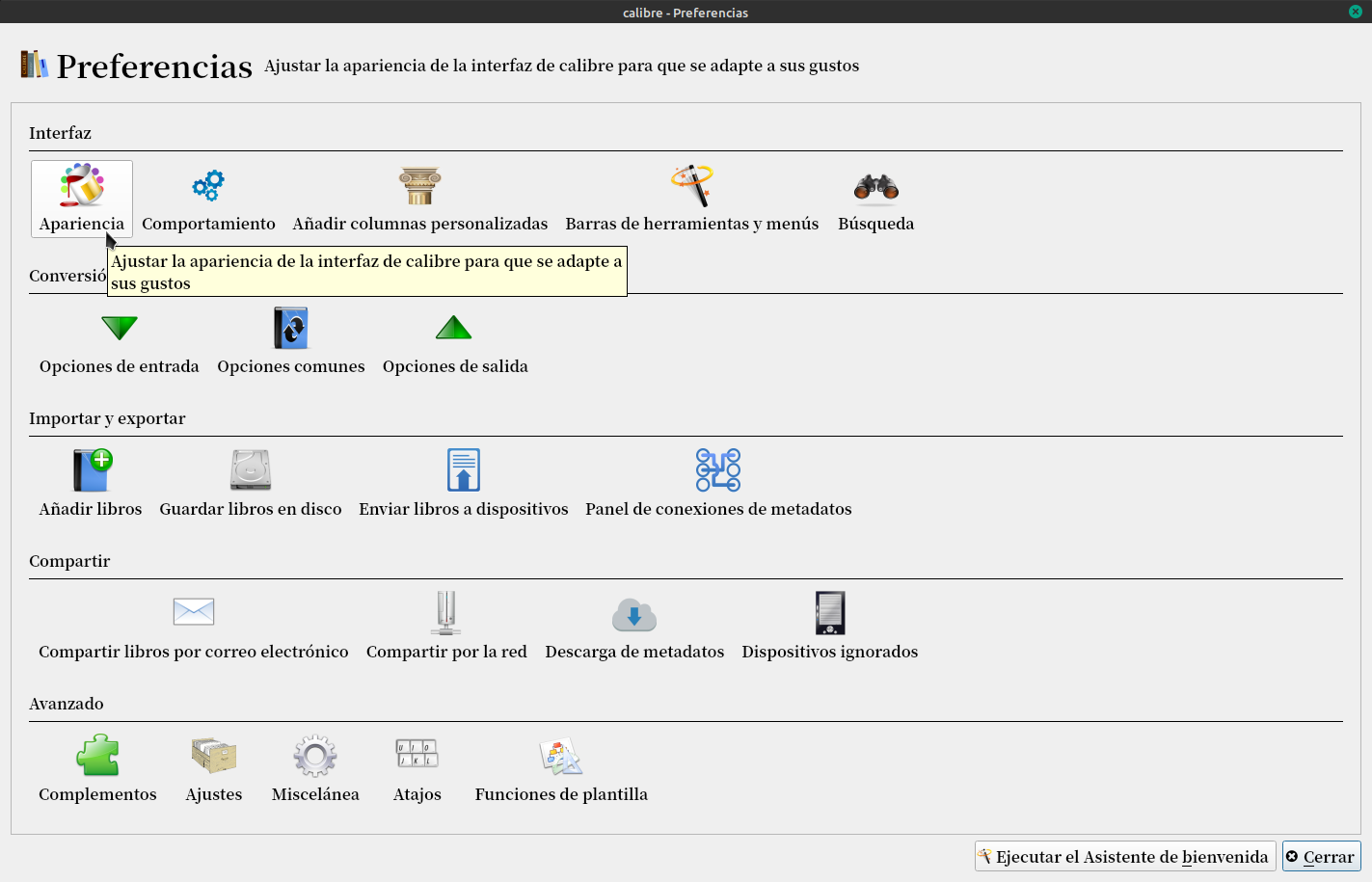
Task: Click Panel de conexiones de metadatos label
Action: pyautogui.click(x=718, y=509)
